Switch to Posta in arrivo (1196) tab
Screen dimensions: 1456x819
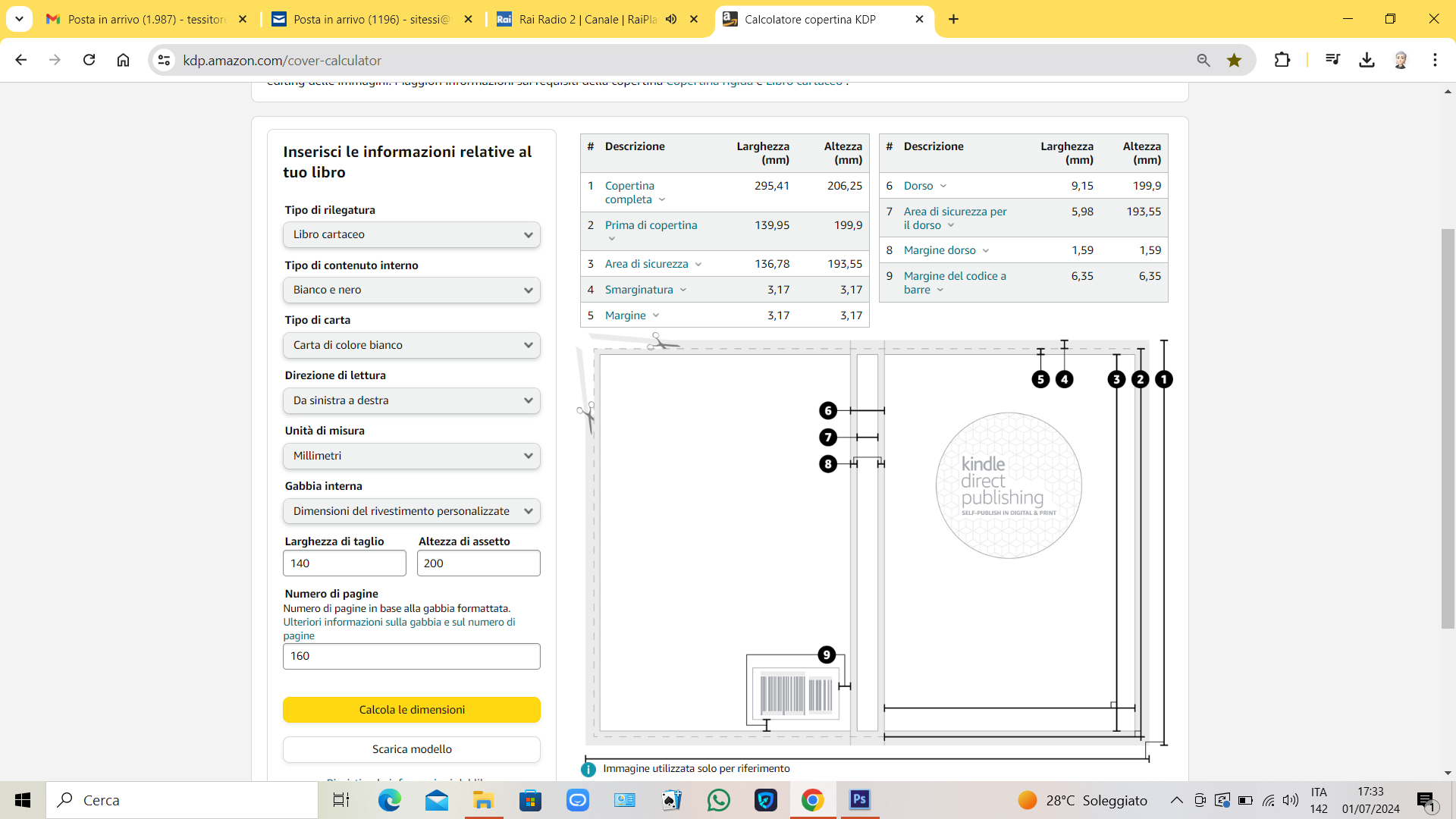click(372, 19)
